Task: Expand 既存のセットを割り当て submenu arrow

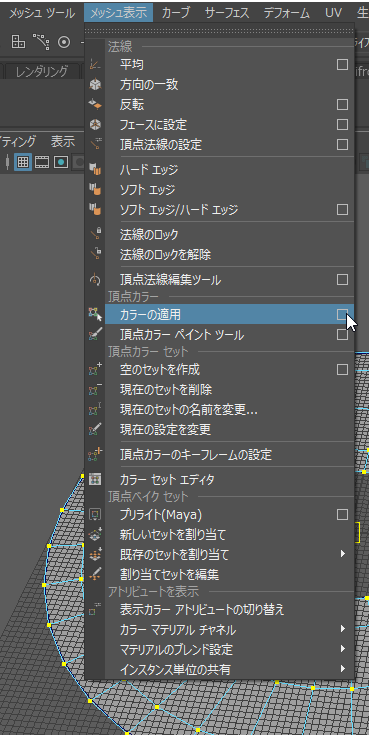Action: click(x=343, y=554)
